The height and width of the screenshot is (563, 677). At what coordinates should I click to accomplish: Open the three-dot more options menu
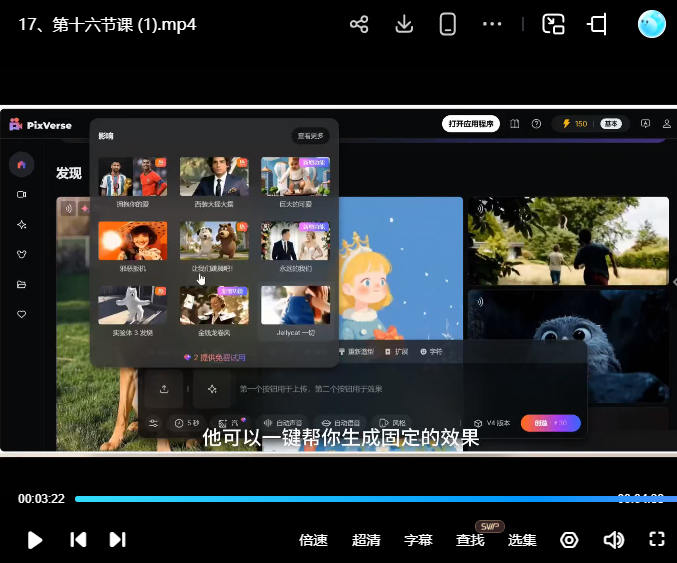pos(492,25)
